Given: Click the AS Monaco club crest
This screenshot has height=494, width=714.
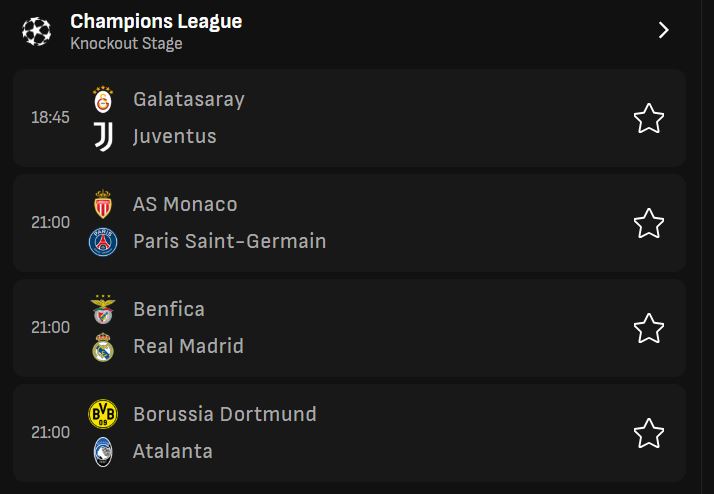Looking at the screenshot, I should pos(103,205).
